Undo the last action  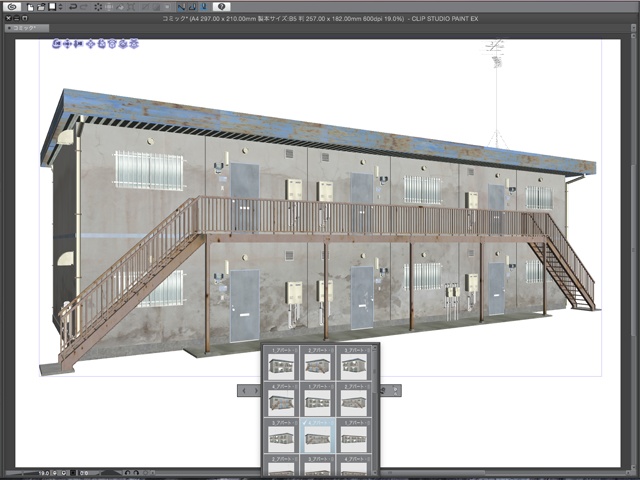pos(73,7)
